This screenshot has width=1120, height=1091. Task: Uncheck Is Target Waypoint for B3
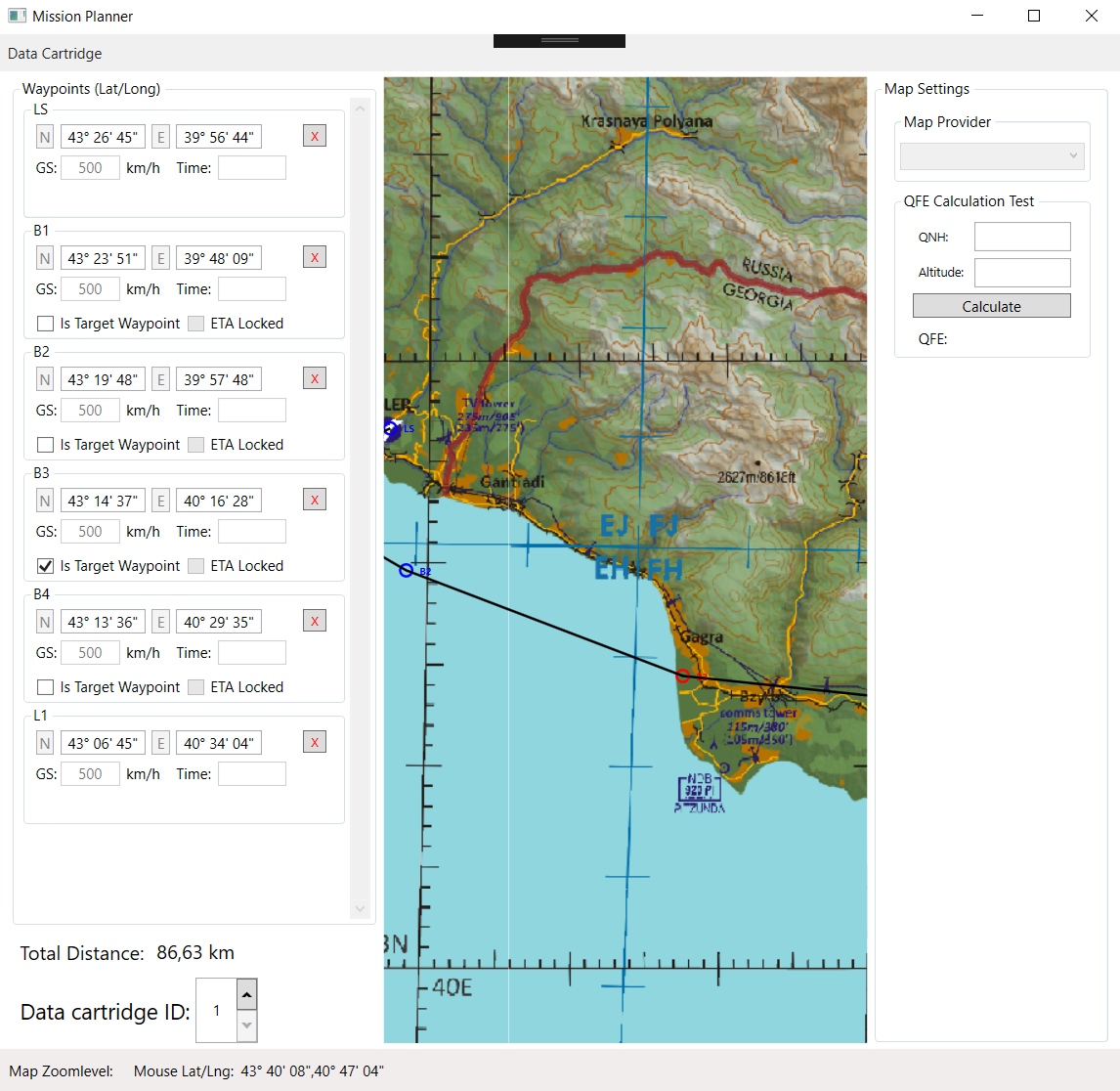[x=45, y=566]
